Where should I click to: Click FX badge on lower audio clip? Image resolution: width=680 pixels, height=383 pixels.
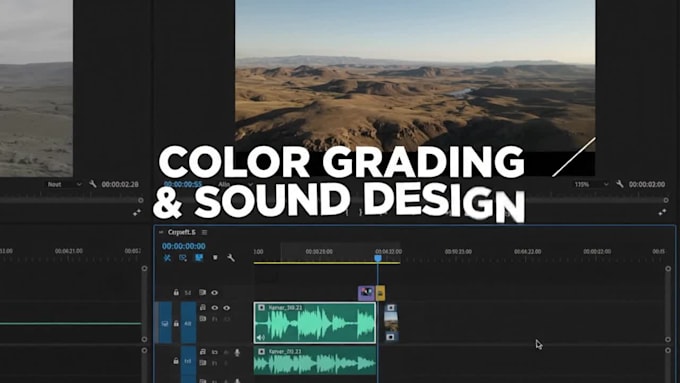pyautogui.click(x=262, y=351)
